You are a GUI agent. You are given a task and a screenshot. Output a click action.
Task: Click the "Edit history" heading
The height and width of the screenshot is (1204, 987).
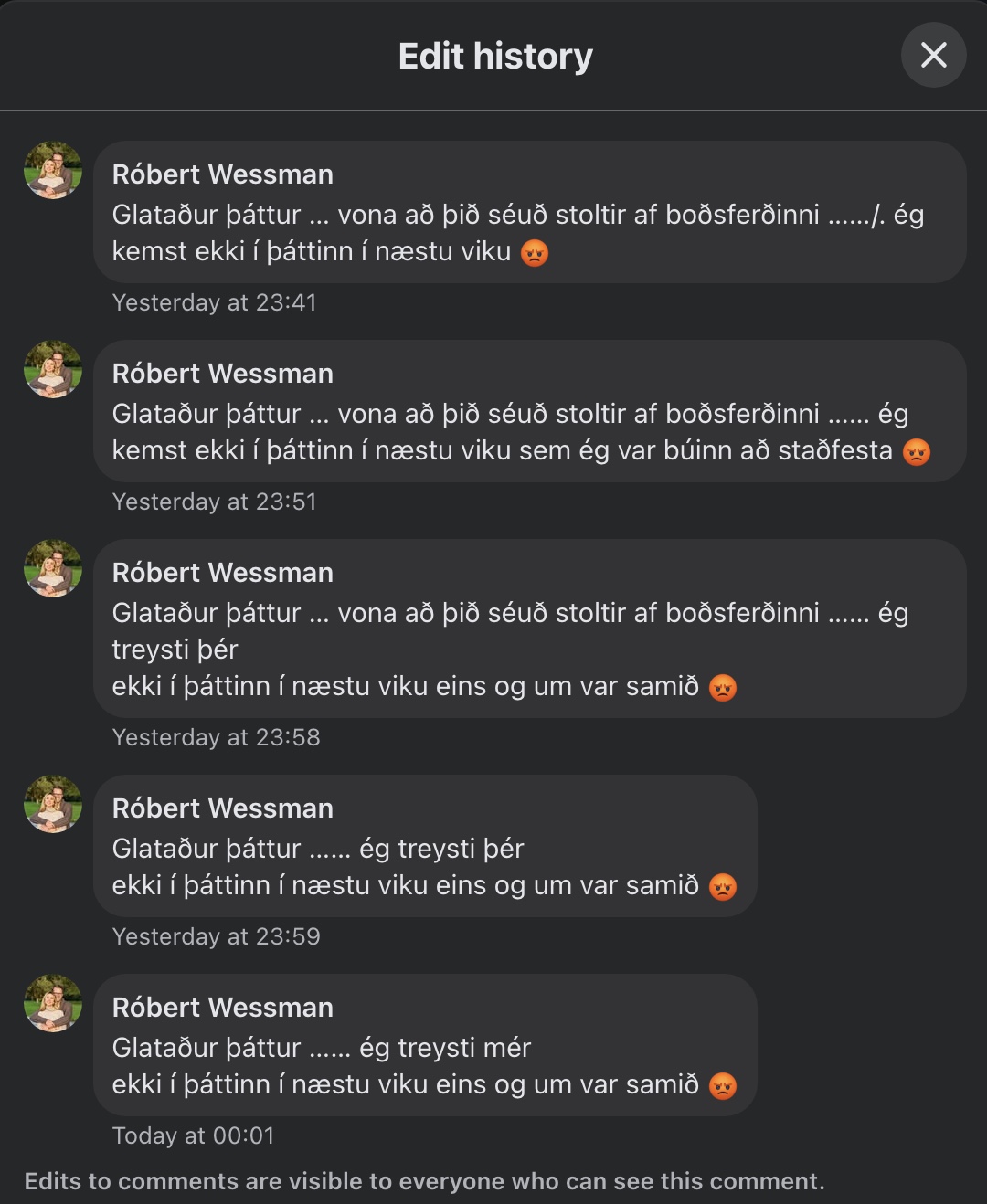coord(495,57)
